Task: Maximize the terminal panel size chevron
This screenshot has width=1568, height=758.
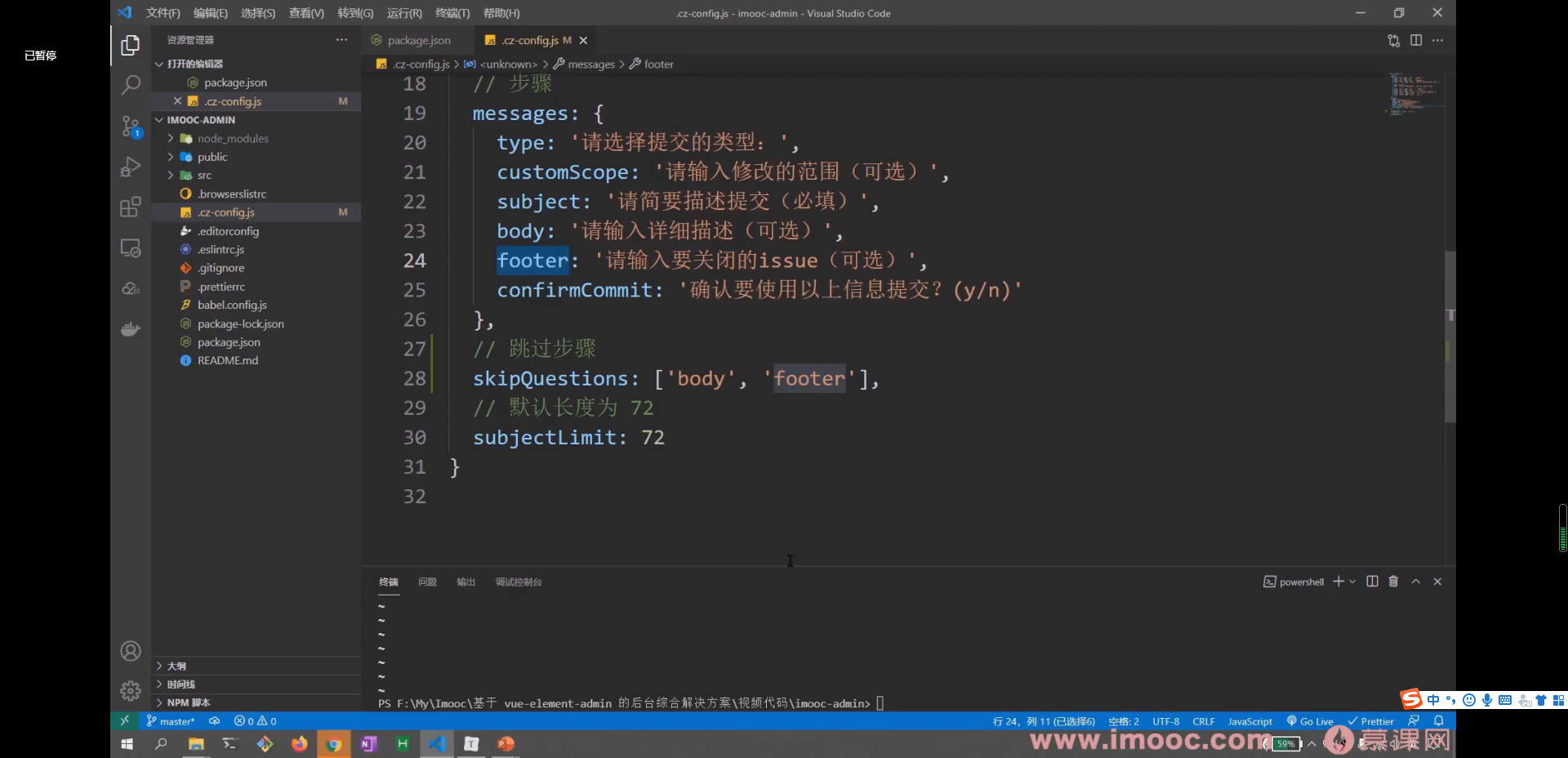Action: (1416, 582)
